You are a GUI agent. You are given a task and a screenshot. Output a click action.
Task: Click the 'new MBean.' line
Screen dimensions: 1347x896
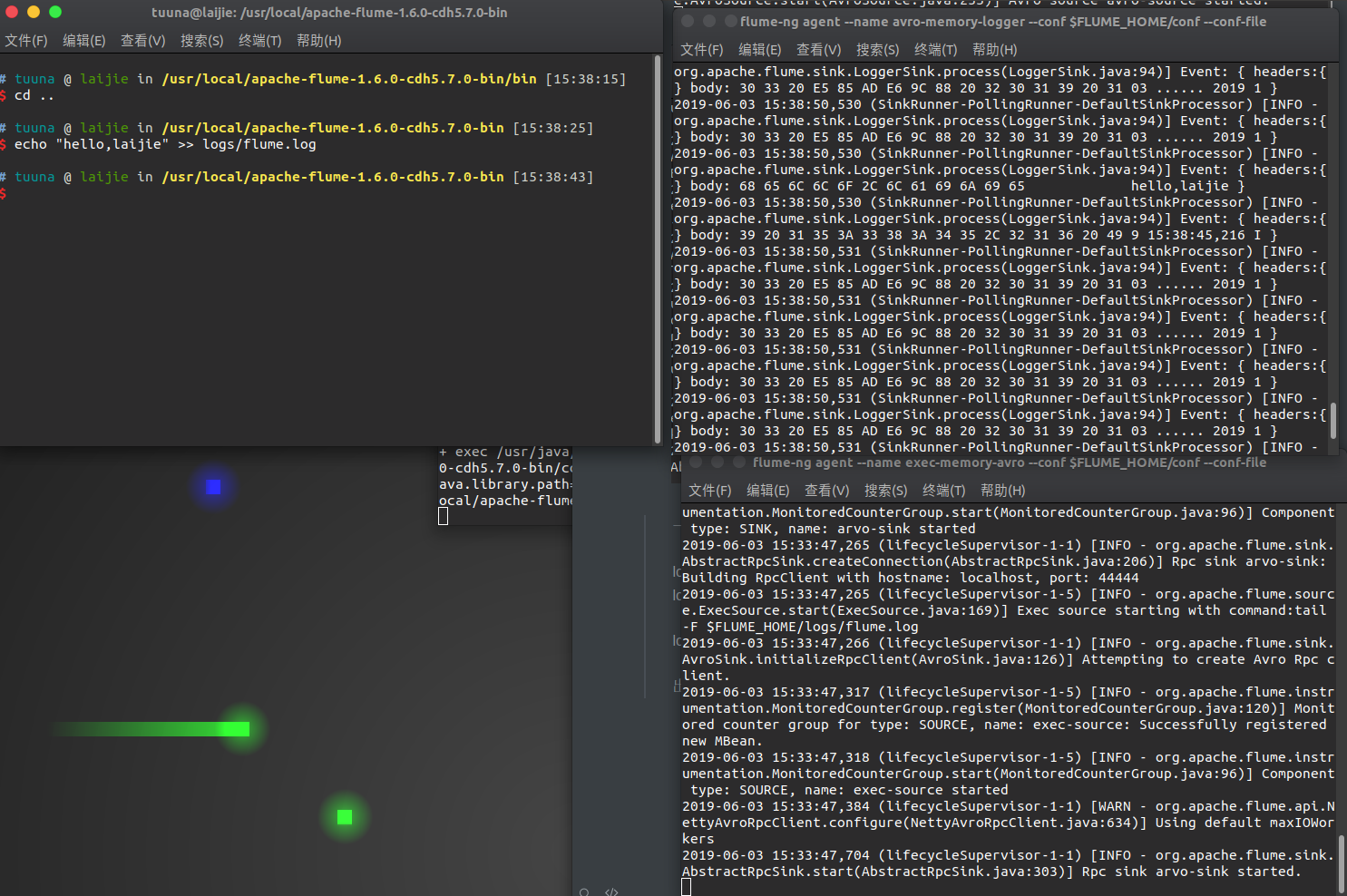pyautogui.click(x=723, y=741)
